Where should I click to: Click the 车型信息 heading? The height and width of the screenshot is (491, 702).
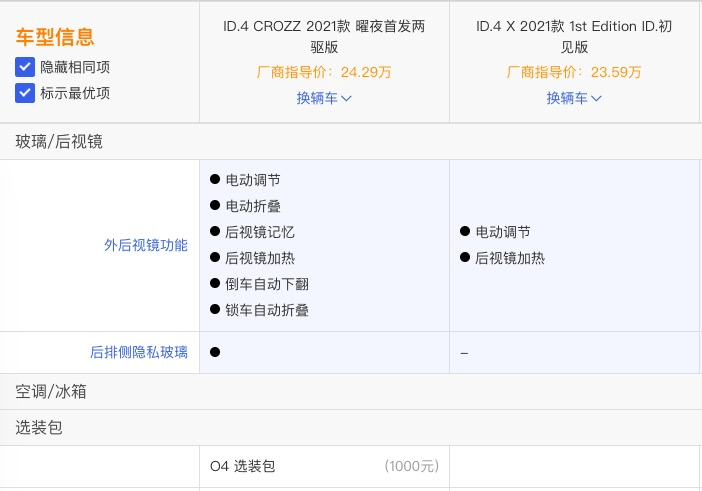coord(55,37)
